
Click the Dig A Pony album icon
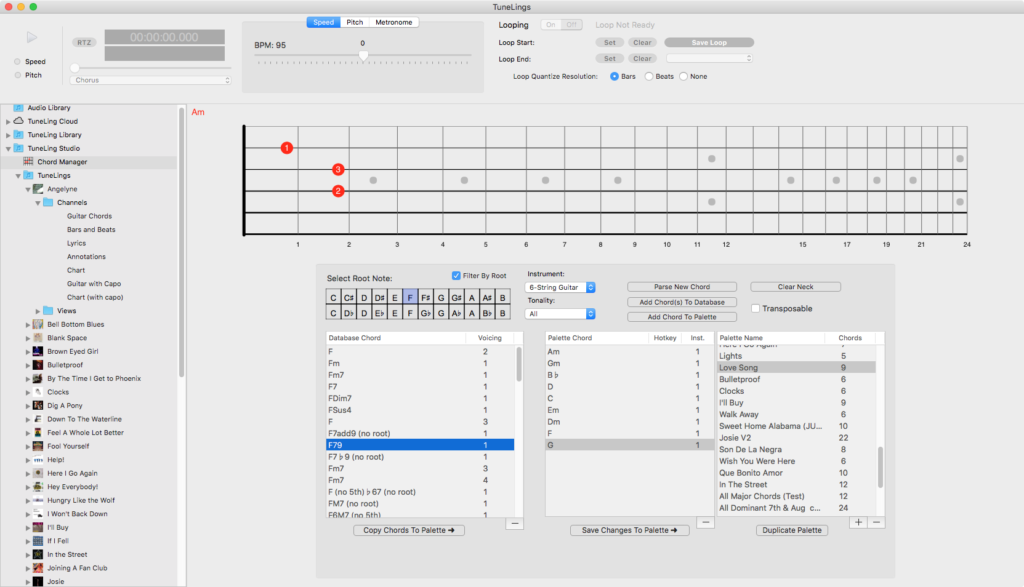pos(38,405)
